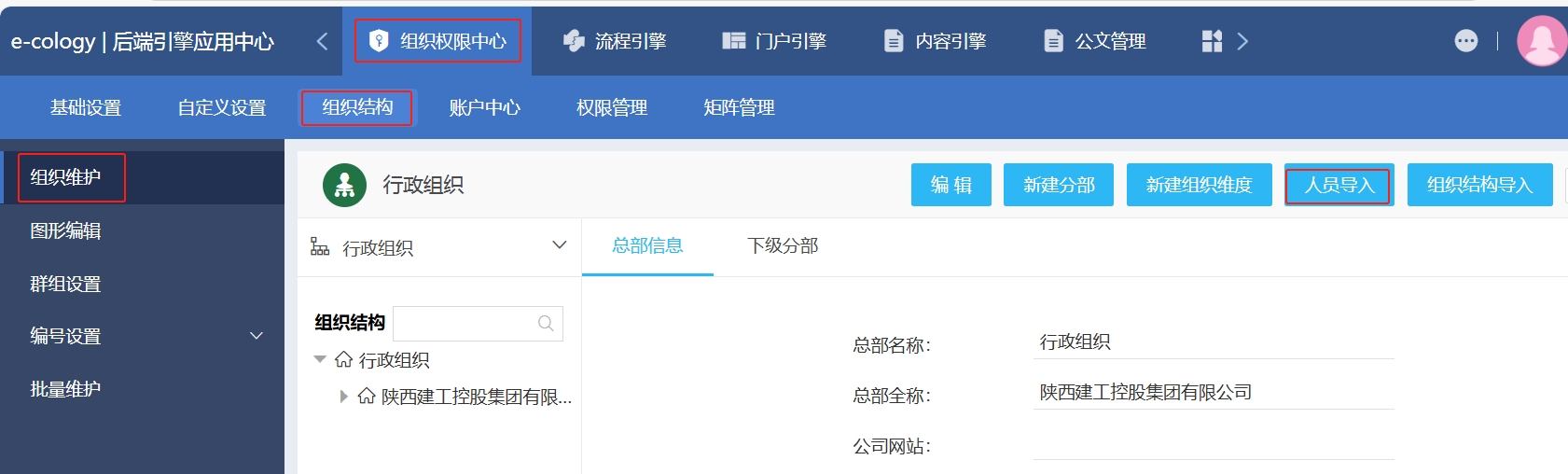
Task: Click the 新建分部 button
Action: (1058, 185)
